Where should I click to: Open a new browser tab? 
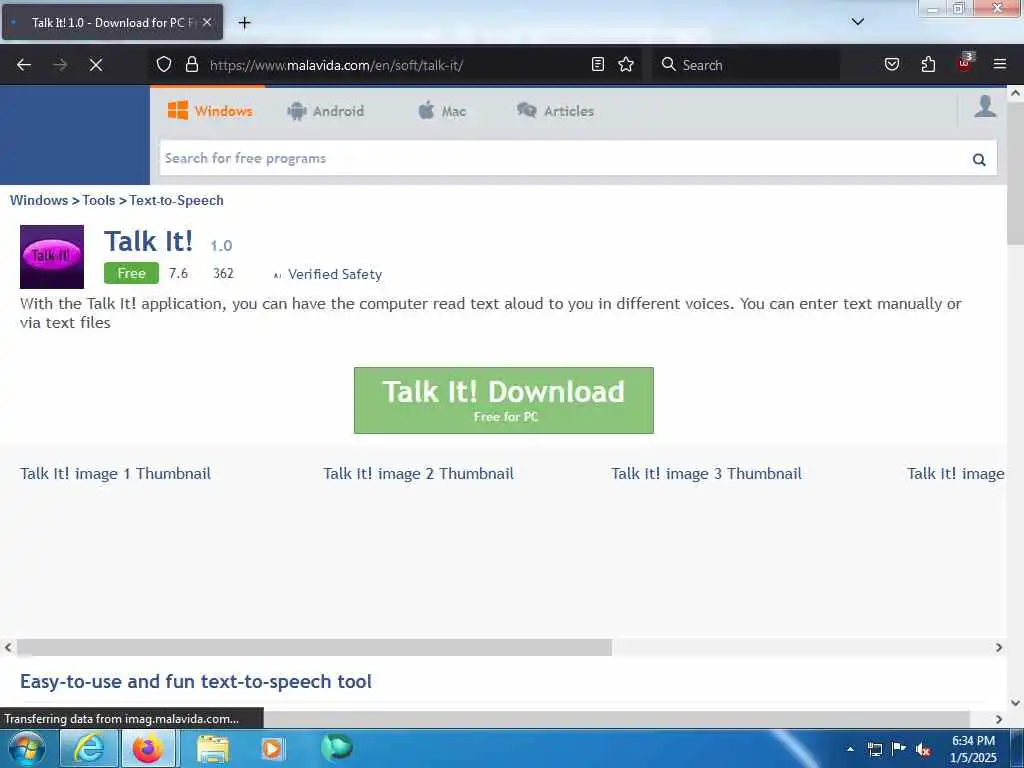(244, 23)
